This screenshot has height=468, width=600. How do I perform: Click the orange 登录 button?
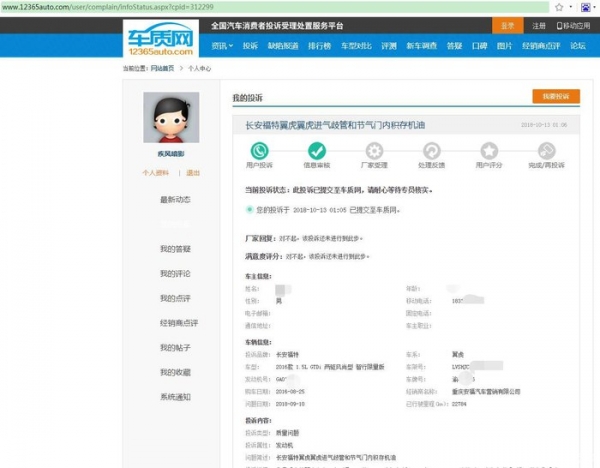508,26
